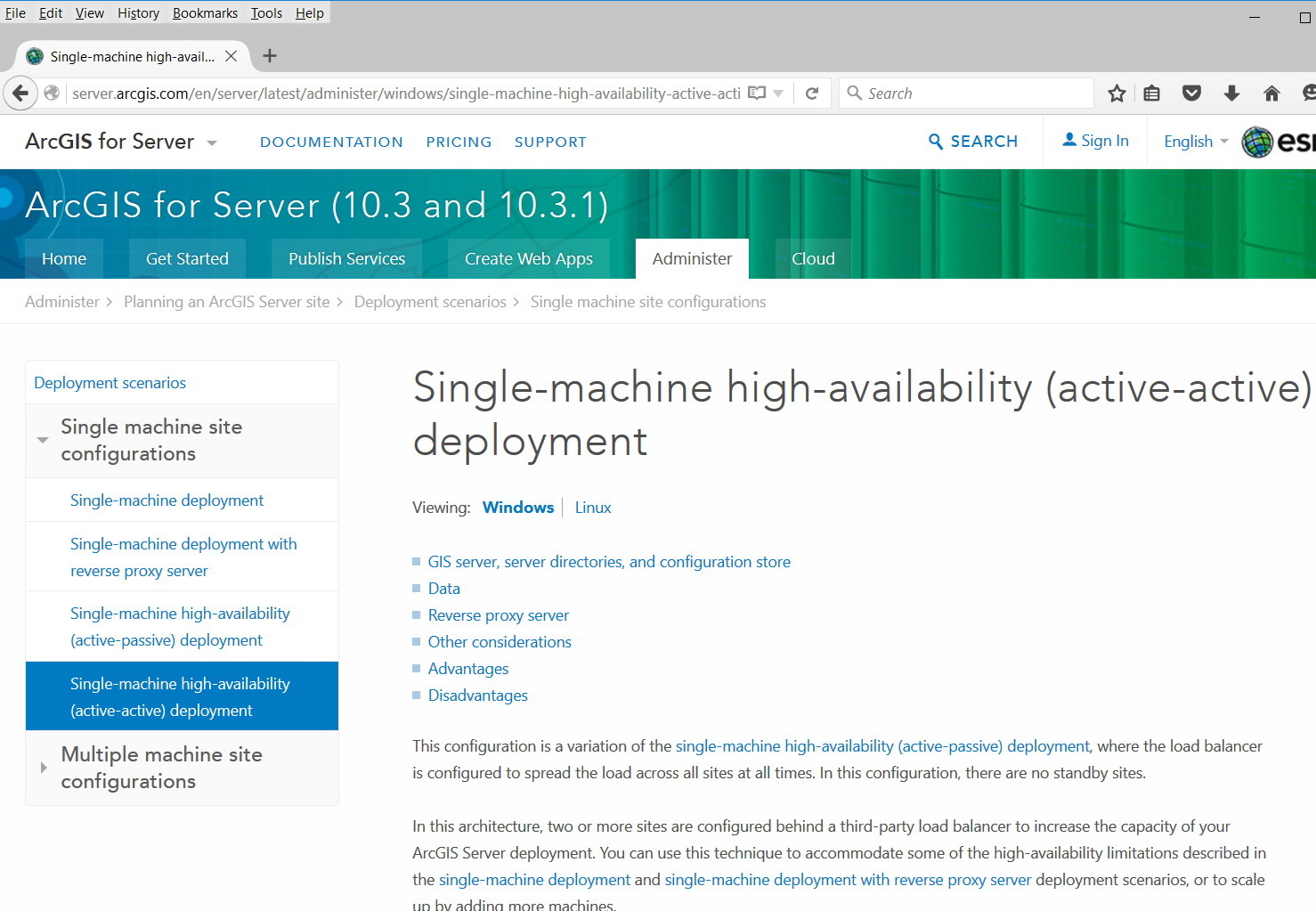
Task: Jump to Other considerations section
Action: click(500, 642)
